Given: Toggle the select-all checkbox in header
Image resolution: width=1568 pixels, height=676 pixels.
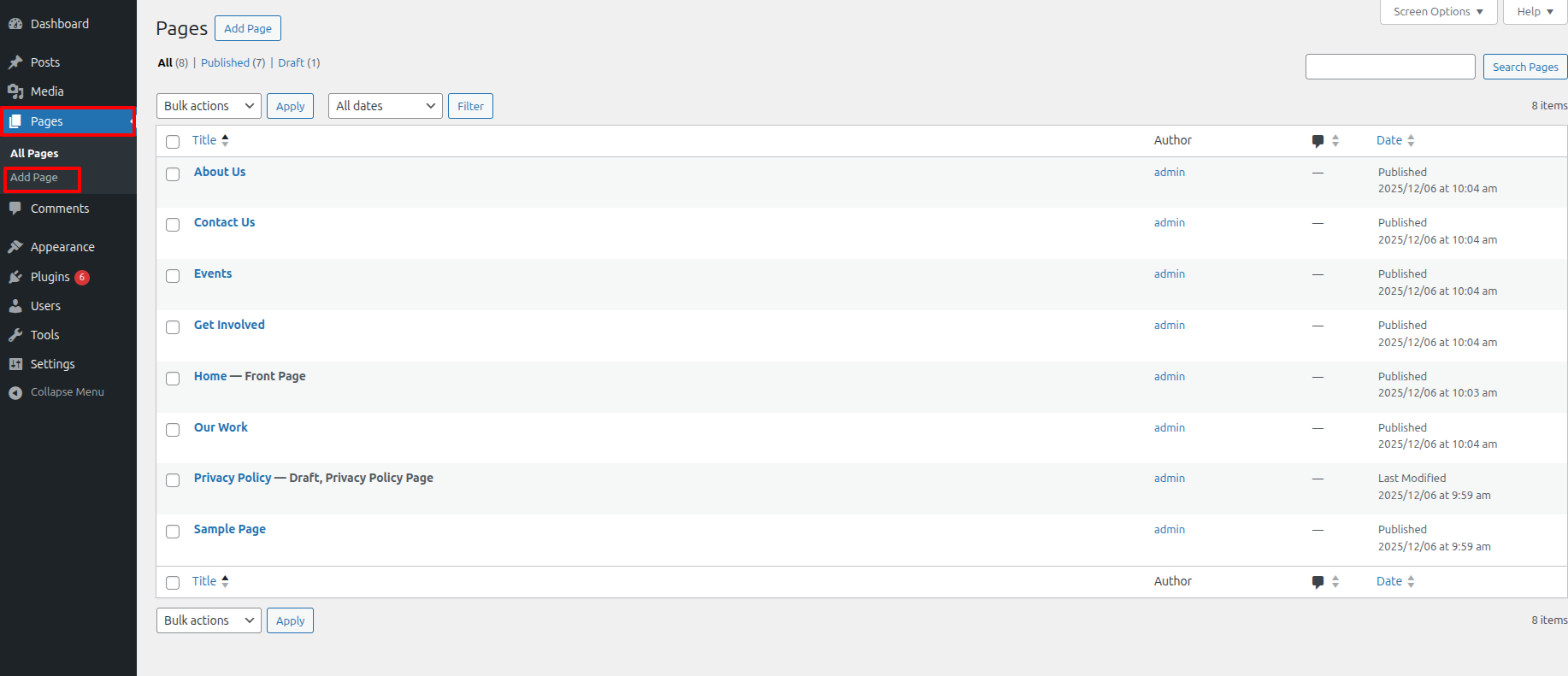Looking at the screenshot, I should (x=173, y=142).
